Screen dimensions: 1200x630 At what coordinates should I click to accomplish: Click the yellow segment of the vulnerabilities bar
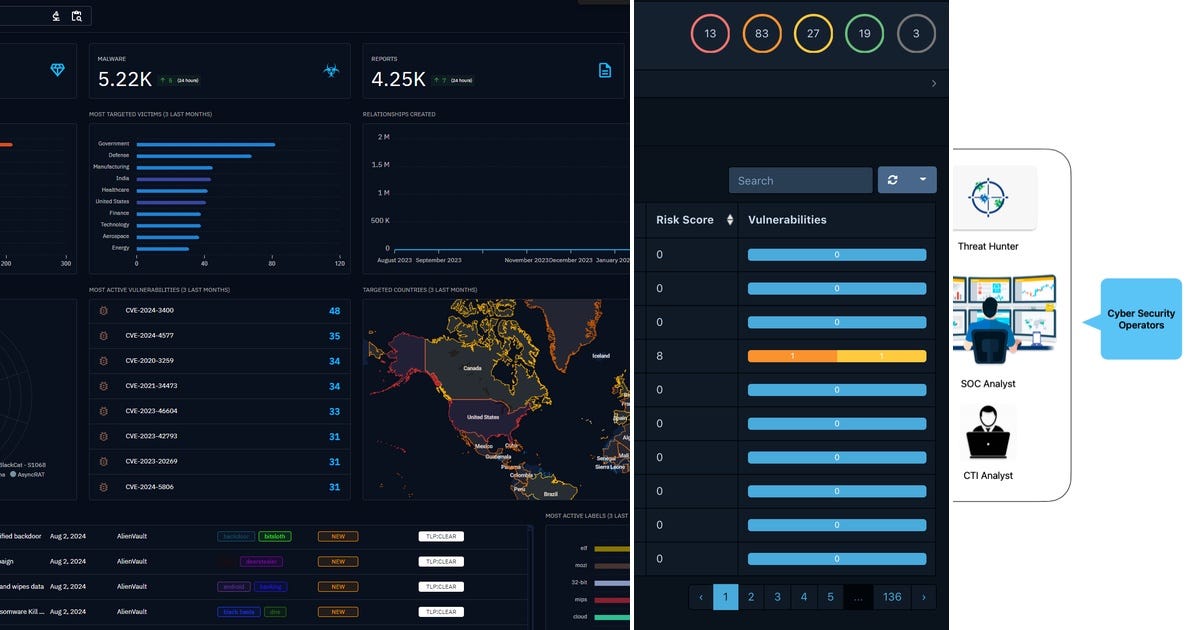[x=881, y=356]
